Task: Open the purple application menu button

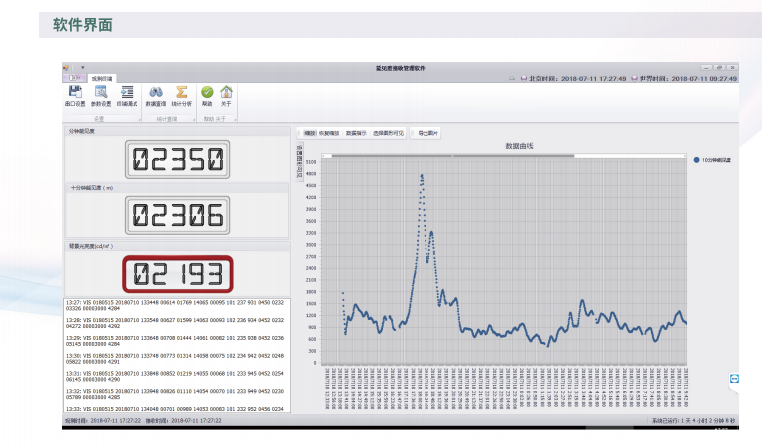Action: [74, 78]
